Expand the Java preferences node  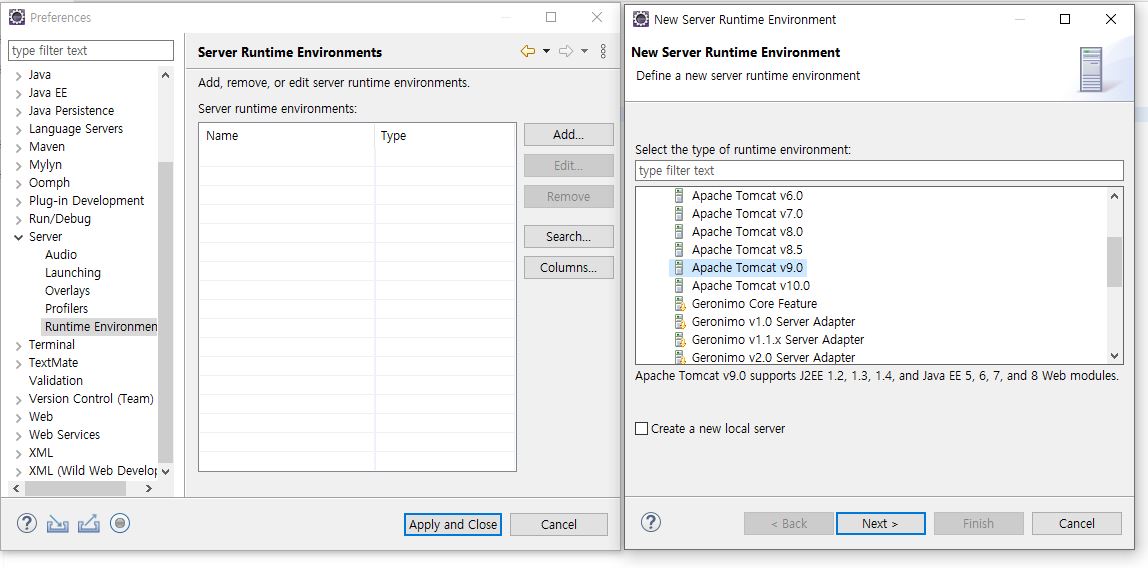[x=19, y=75]
